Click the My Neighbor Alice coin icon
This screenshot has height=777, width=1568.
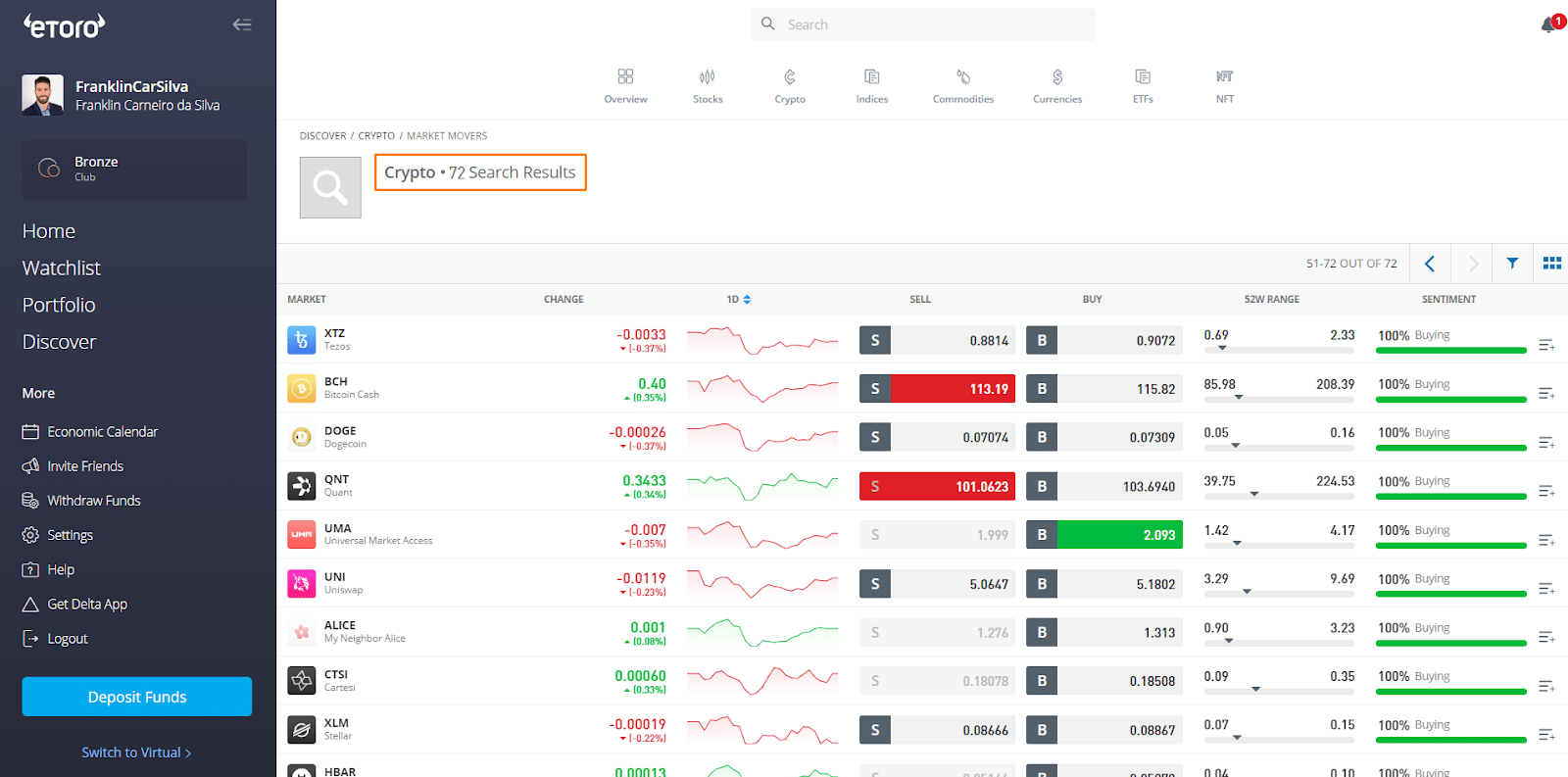[x=302, y=632]
